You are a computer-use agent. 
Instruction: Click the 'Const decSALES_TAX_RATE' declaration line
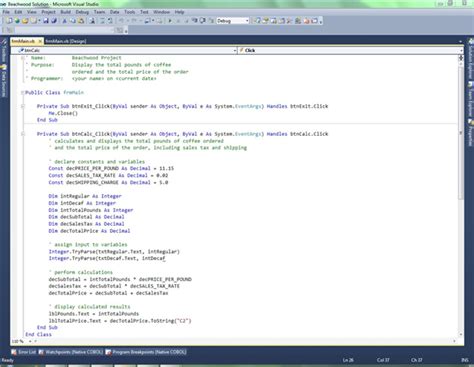[108, 175]
